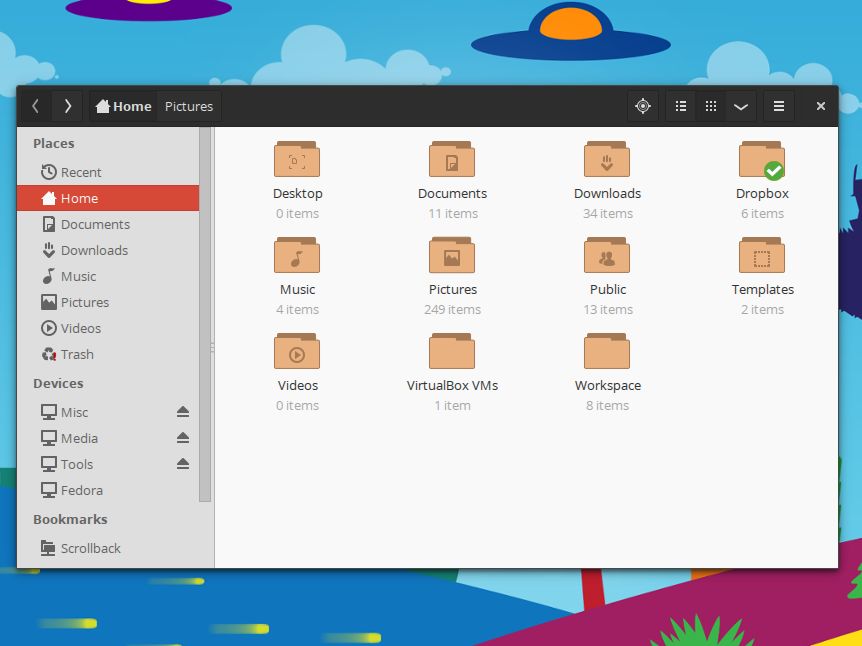This screenshot has width=862, height=646.
Task: Click the "Workspace" folder name label
Action: 608,386
